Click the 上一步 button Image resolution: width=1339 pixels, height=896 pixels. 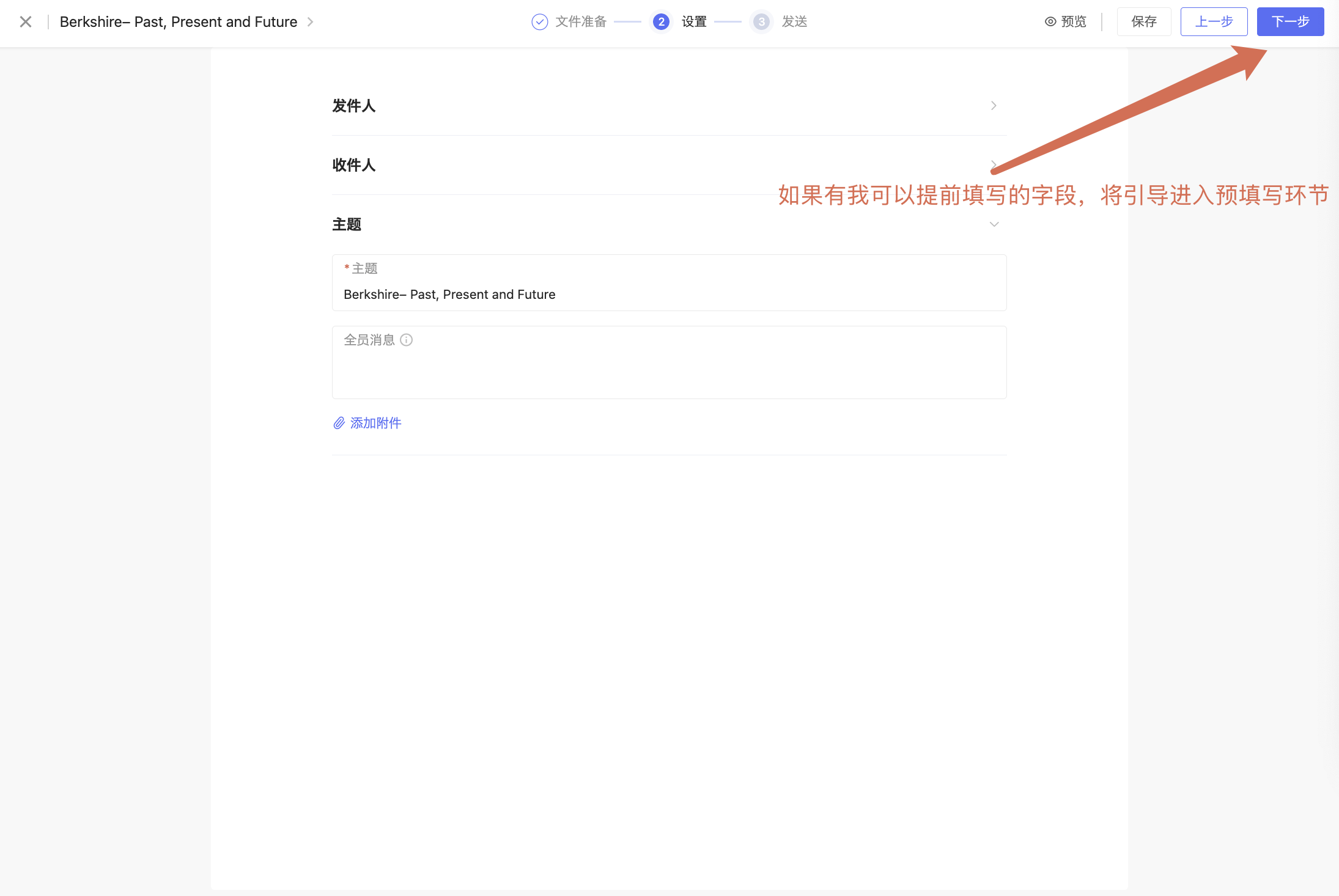coord(1214,22)
